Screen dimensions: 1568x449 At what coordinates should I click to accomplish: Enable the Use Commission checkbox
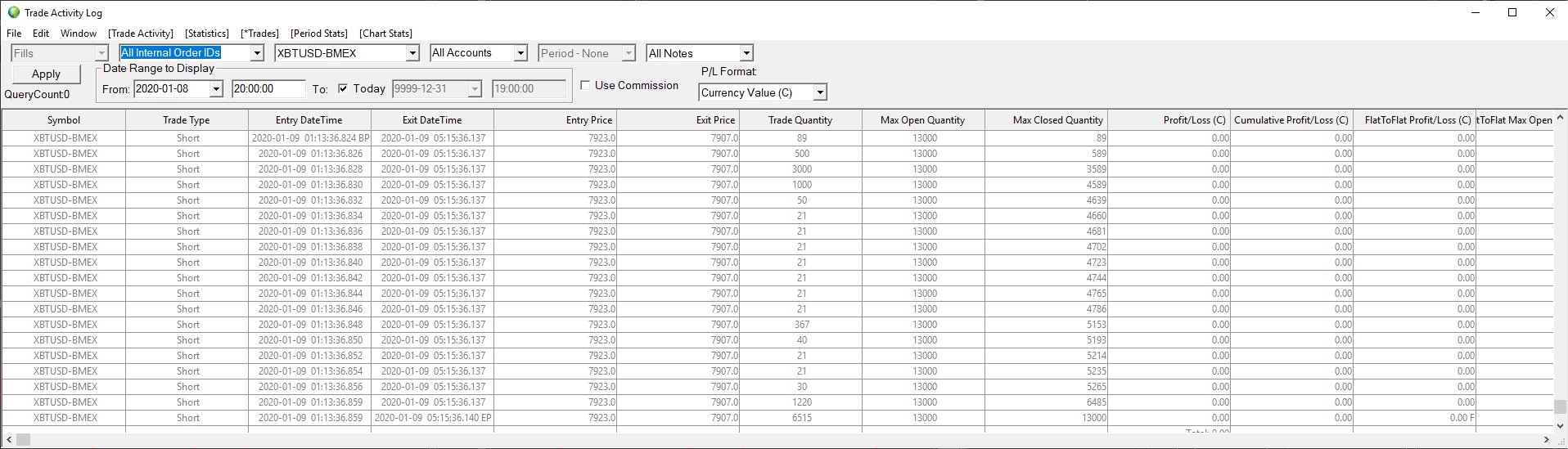[x=585, y=85]
